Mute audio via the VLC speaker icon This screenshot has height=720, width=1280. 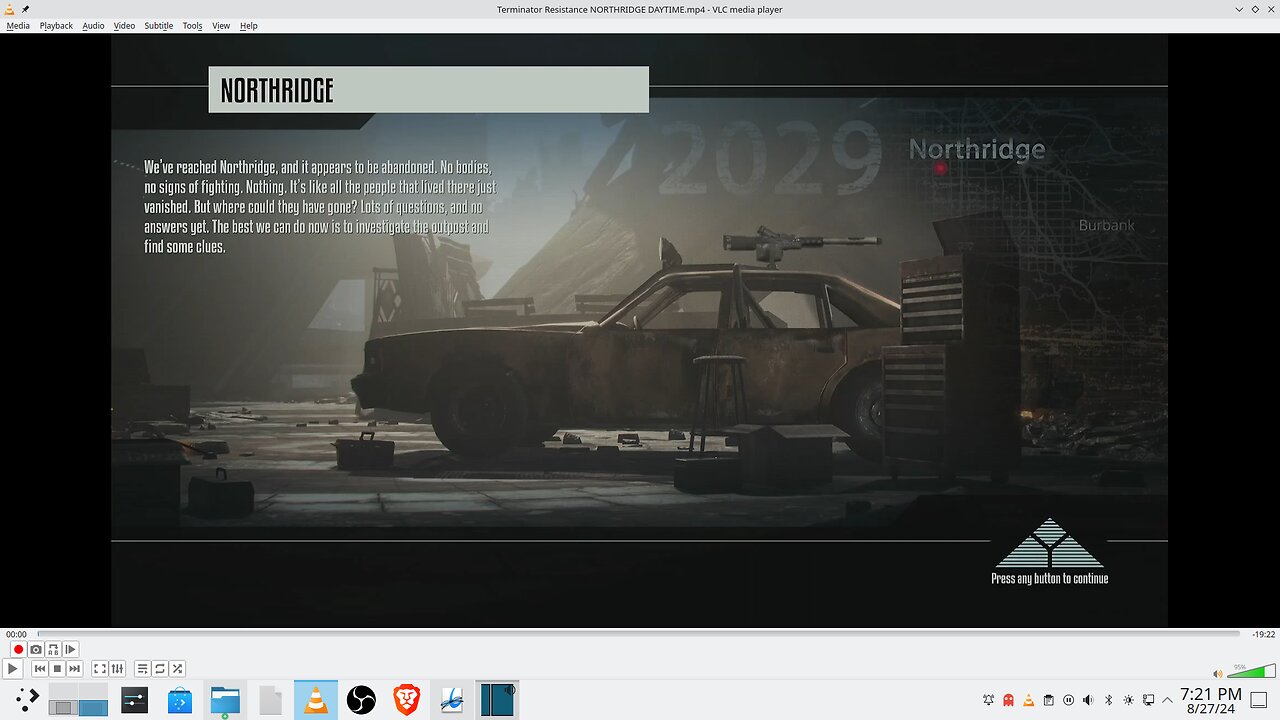(x=1218, y=673)
